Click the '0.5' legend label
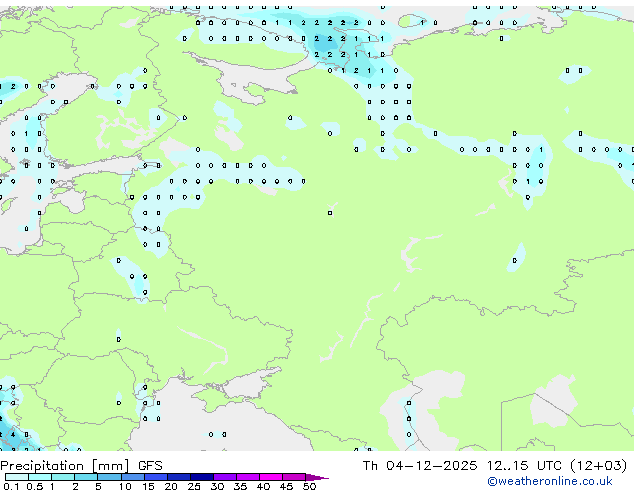 [x=34, y=486]
